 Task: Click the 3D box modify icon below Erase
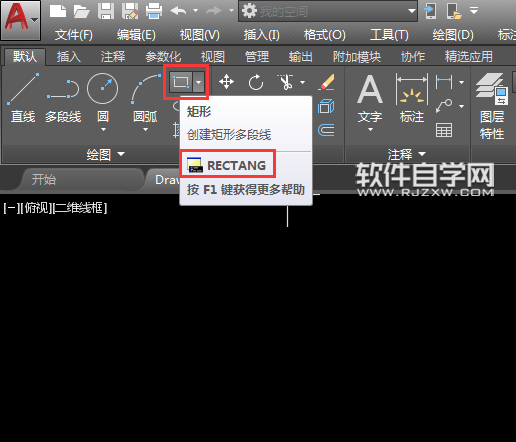pyautogui.click(x=326, y=107)
